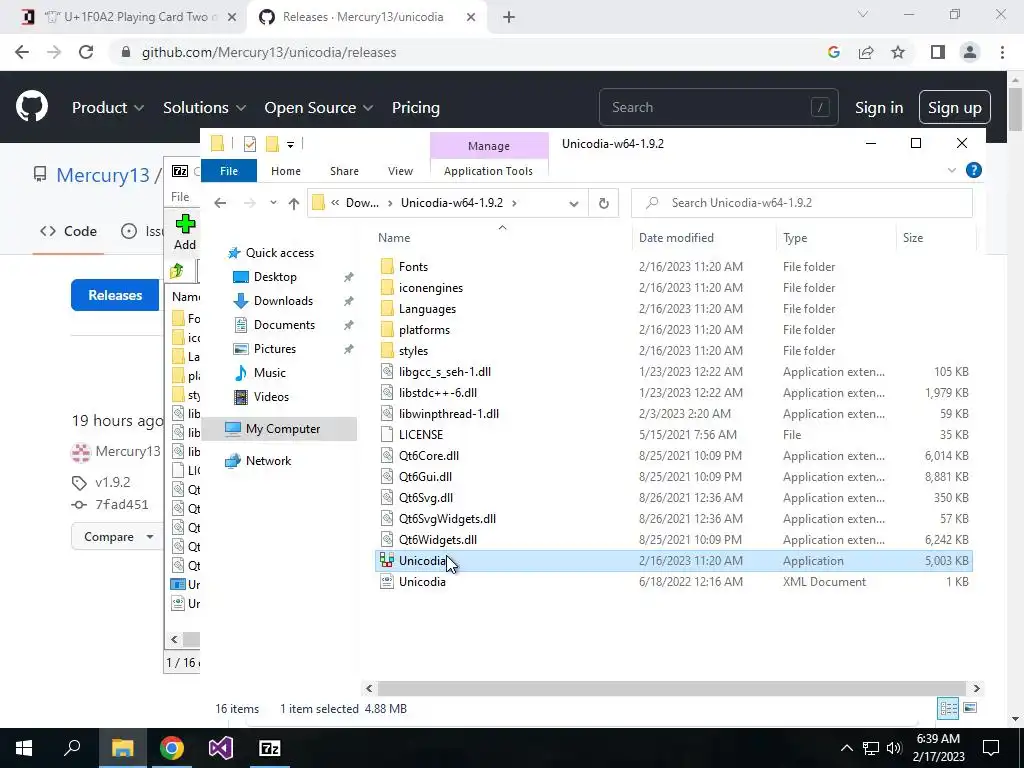This screenshot has height=768, width=1024.
Task: Open the Code tab on GitHub
Action: click(x=69, y=231)
